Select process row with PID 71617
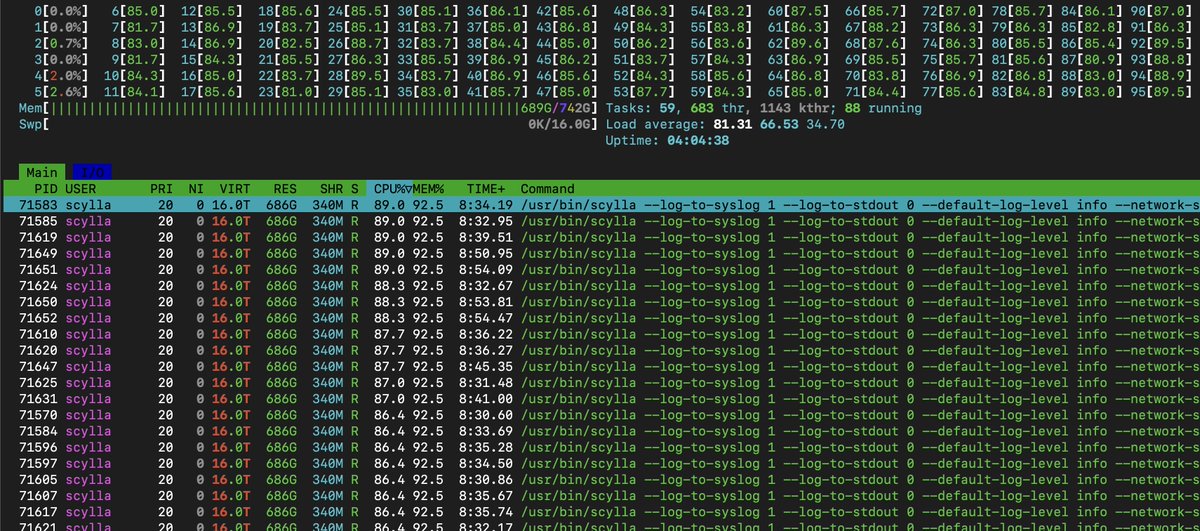Viewport: 1200px width, 531px height. click(x=600, y=511)
